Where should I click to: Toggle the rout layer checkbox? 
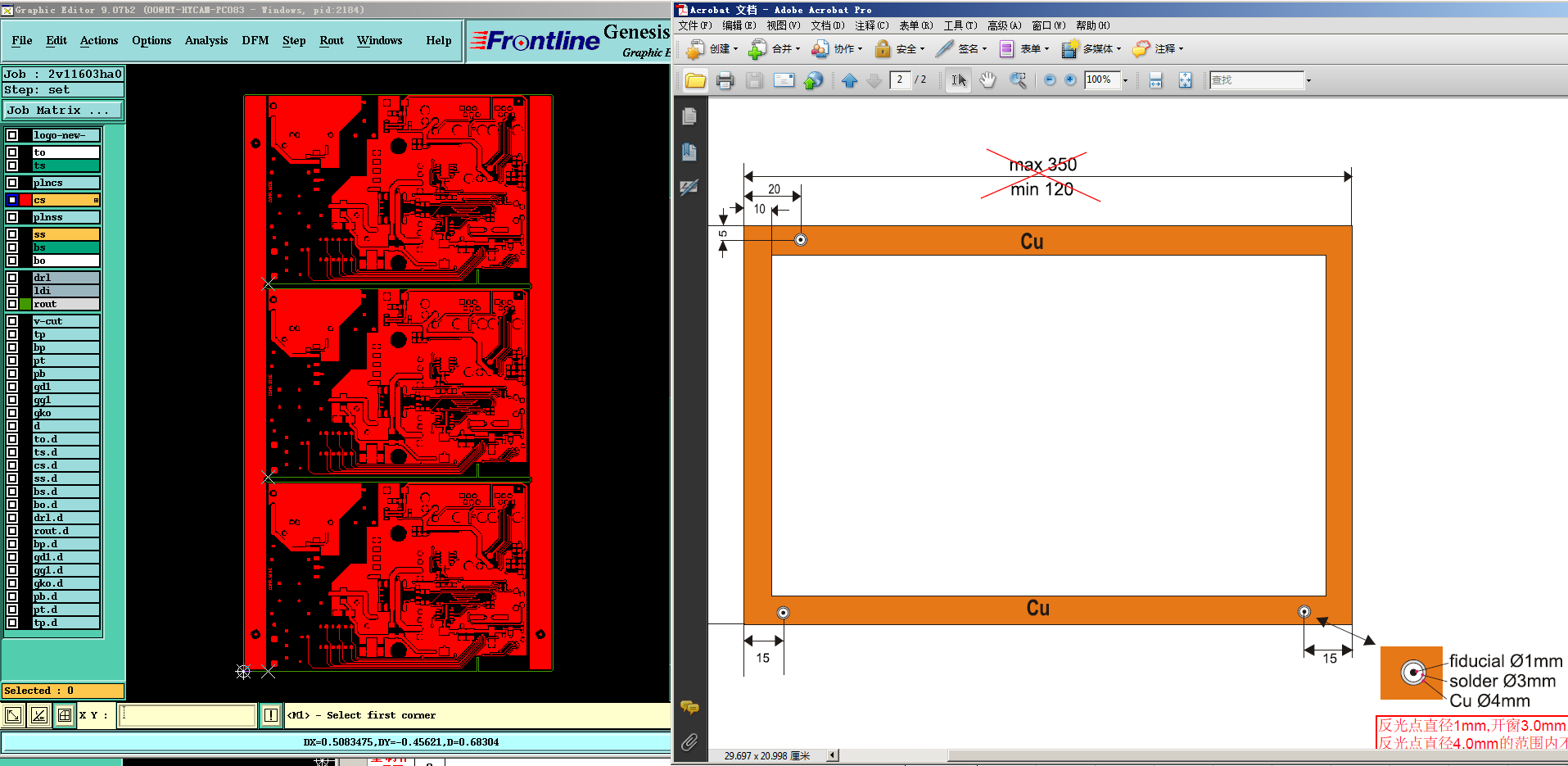click(x=12, y=304)
